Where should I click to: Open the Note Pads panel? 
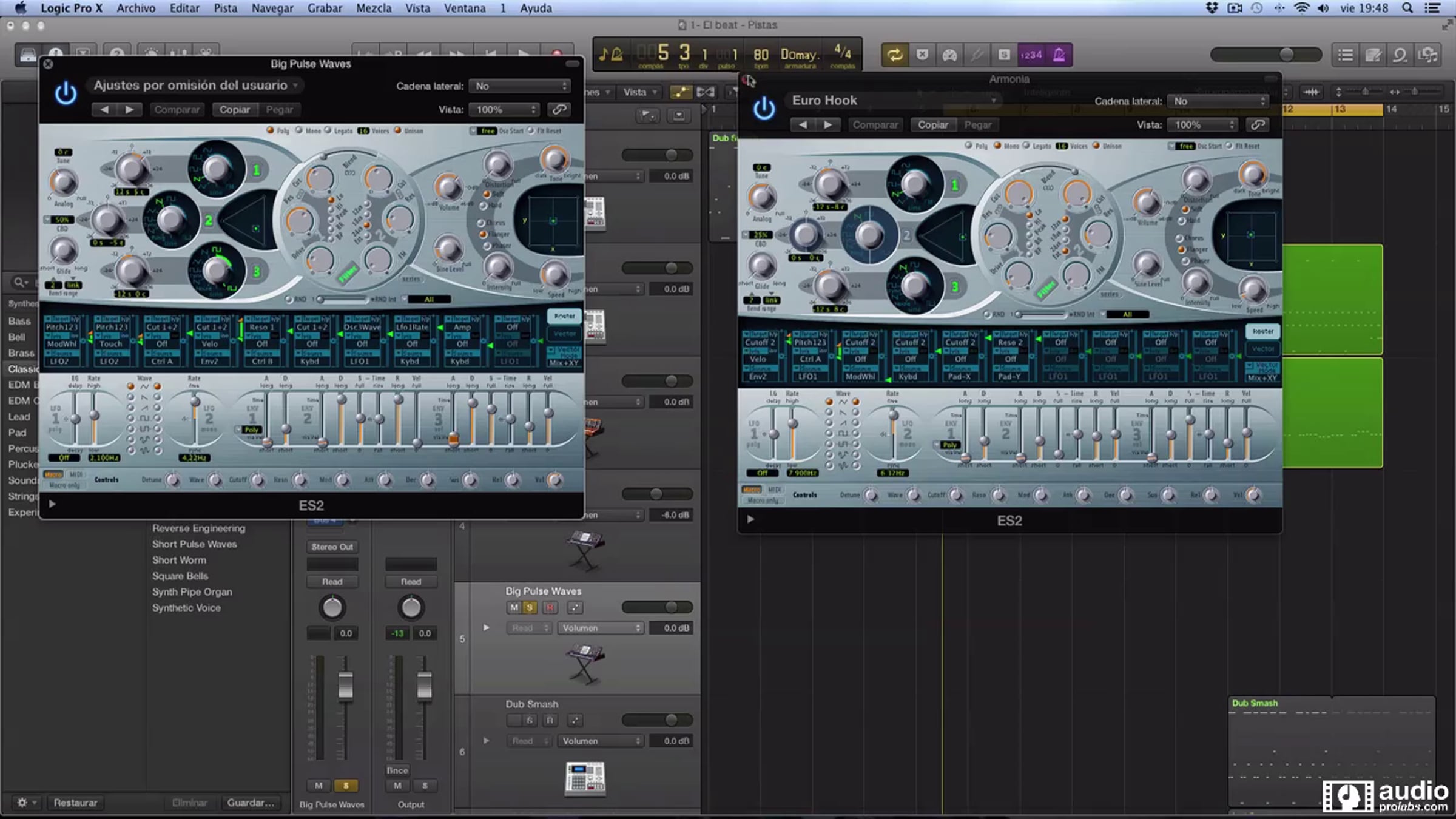coord(1373,55)
